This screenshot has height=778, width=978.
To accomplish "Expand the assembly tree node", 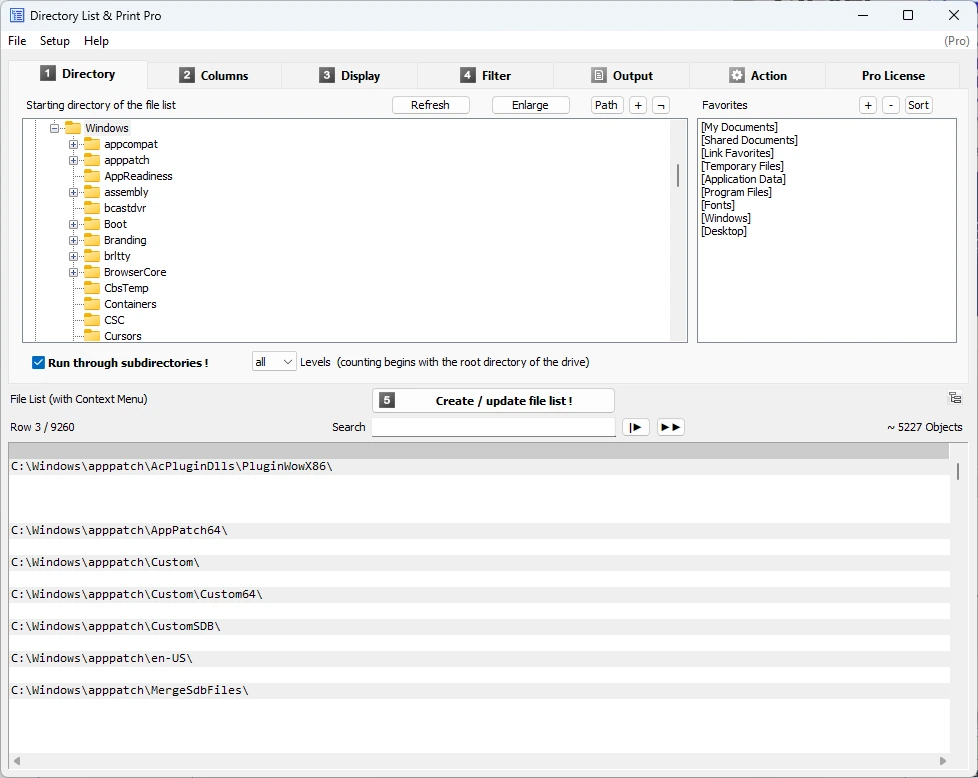I will tap(73, 192).
